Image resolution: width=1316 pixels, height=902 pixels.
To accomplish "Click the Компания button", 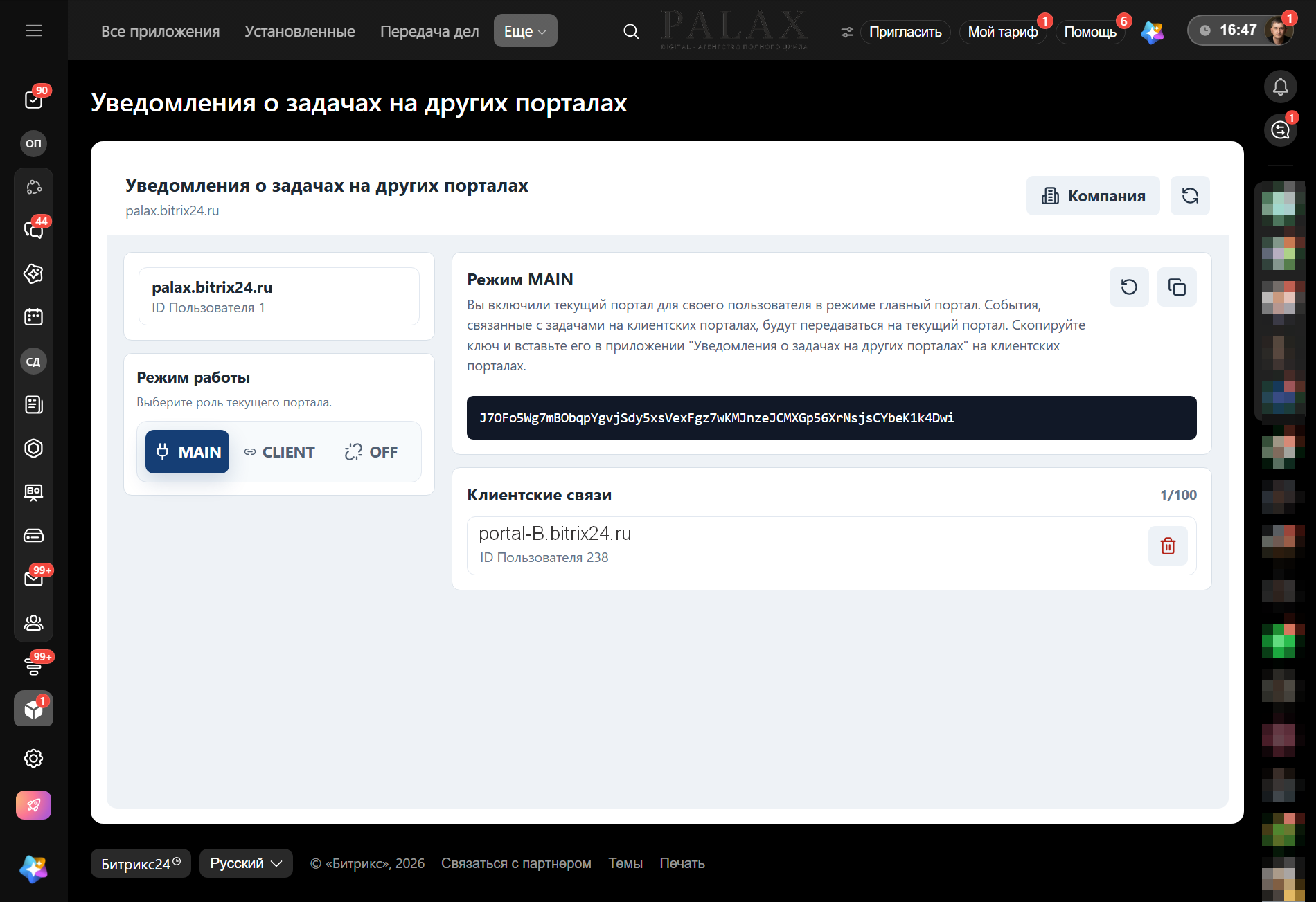I will [x=1093, y=196].
